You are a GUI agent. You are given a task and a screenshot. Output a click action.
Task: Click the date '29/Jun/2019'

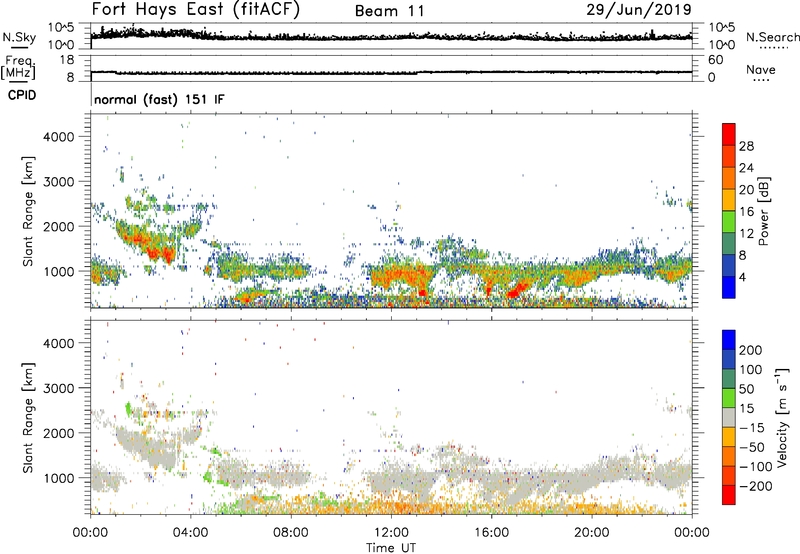point(639,10)
